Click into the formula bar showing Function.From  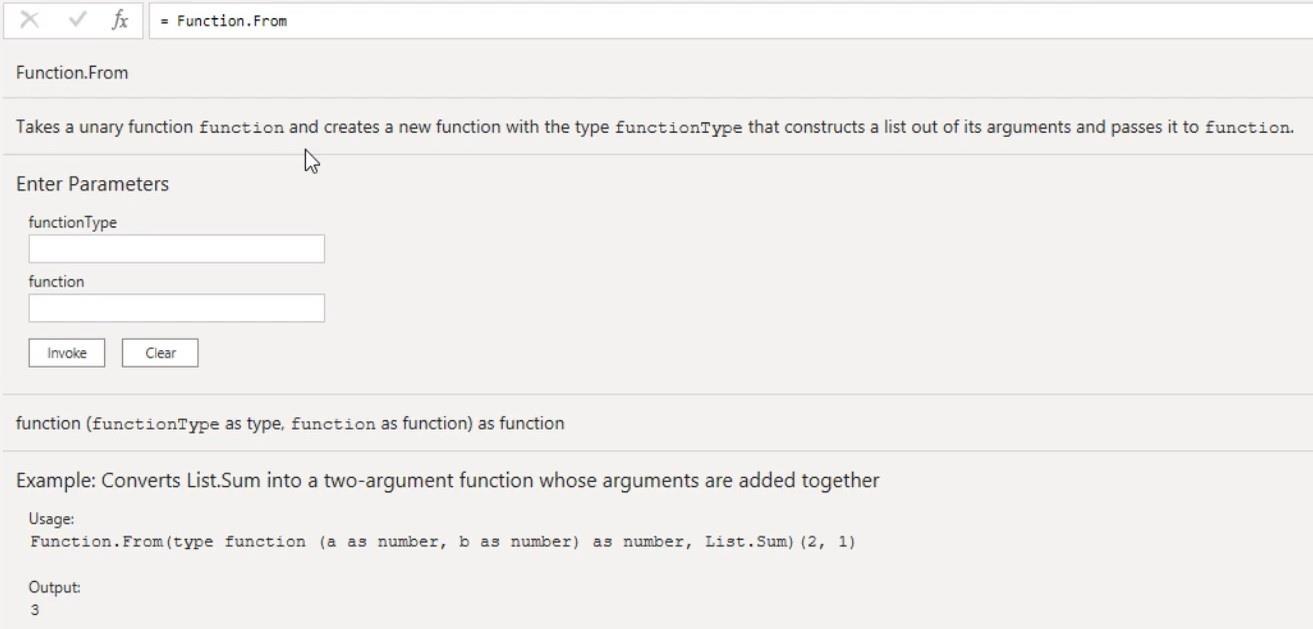point(730,20)
